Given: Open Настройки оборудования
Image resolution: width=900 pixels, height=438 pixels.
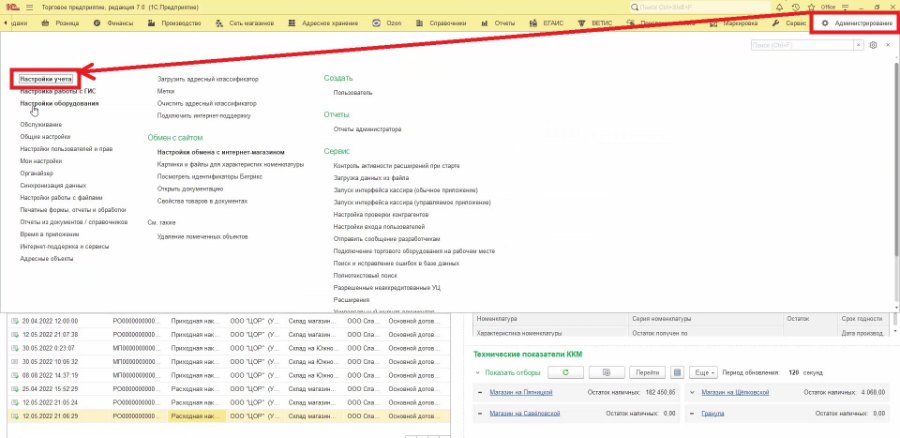Looking at the screenshot, I should (59, 103).
